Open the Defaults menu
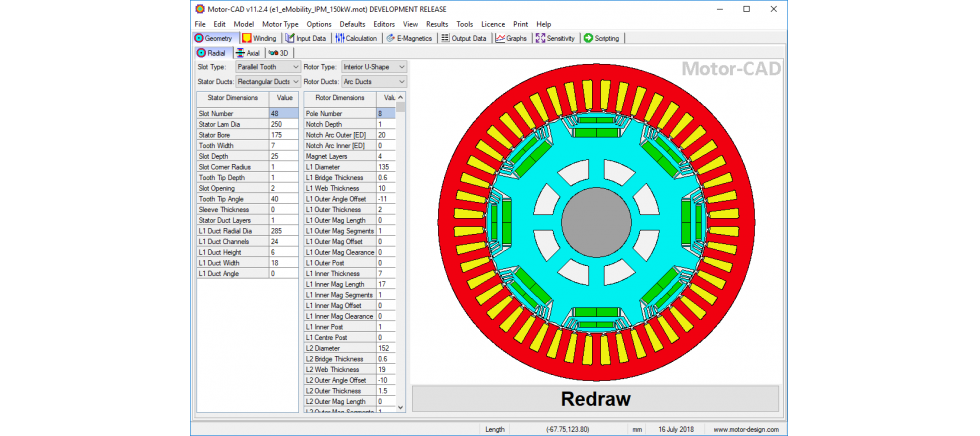The width and height of the screenshot is (980, 436). pyautogui.click(x=352, y=24)
